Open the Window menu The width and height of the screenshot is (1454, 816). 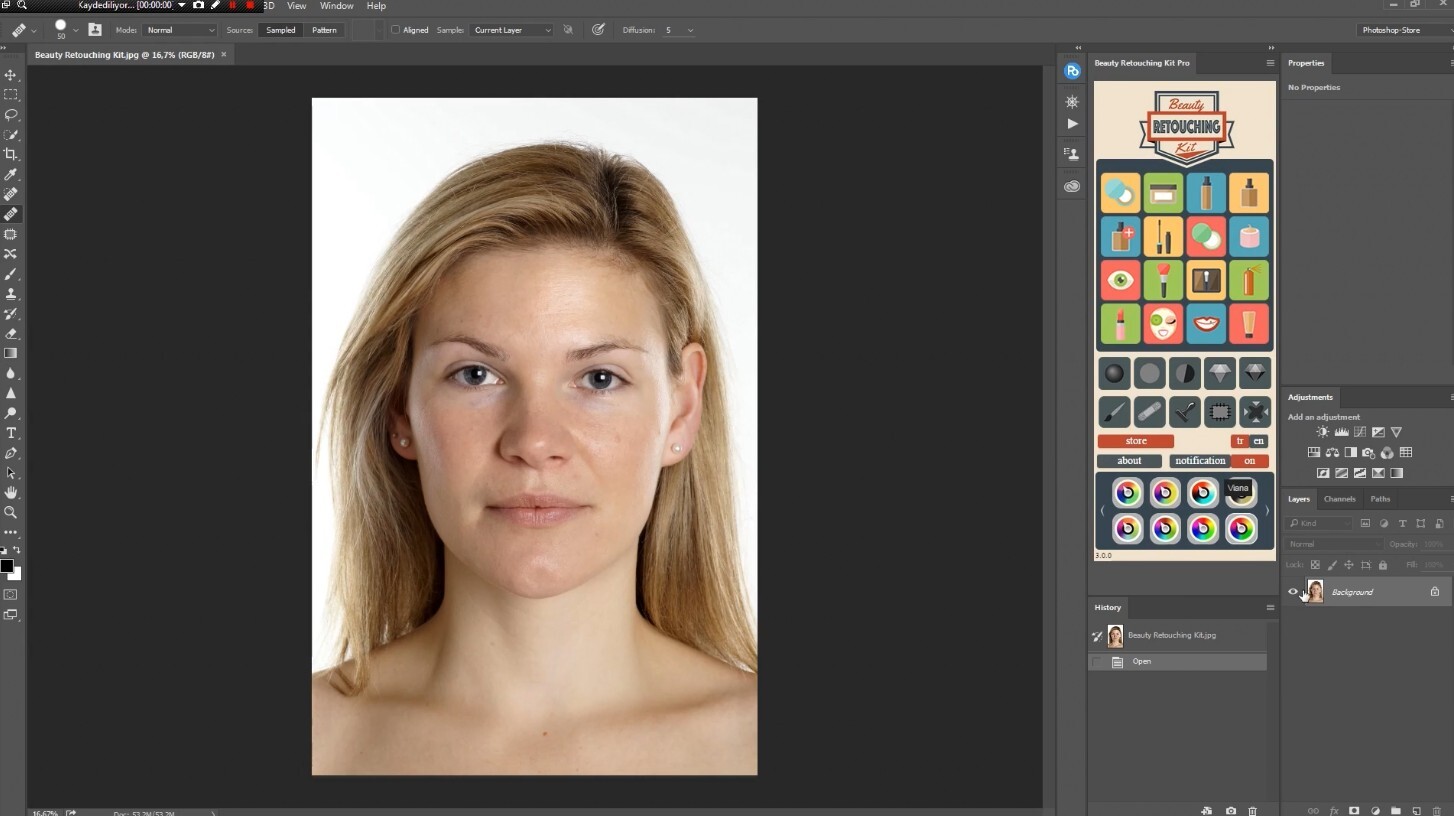336,6
